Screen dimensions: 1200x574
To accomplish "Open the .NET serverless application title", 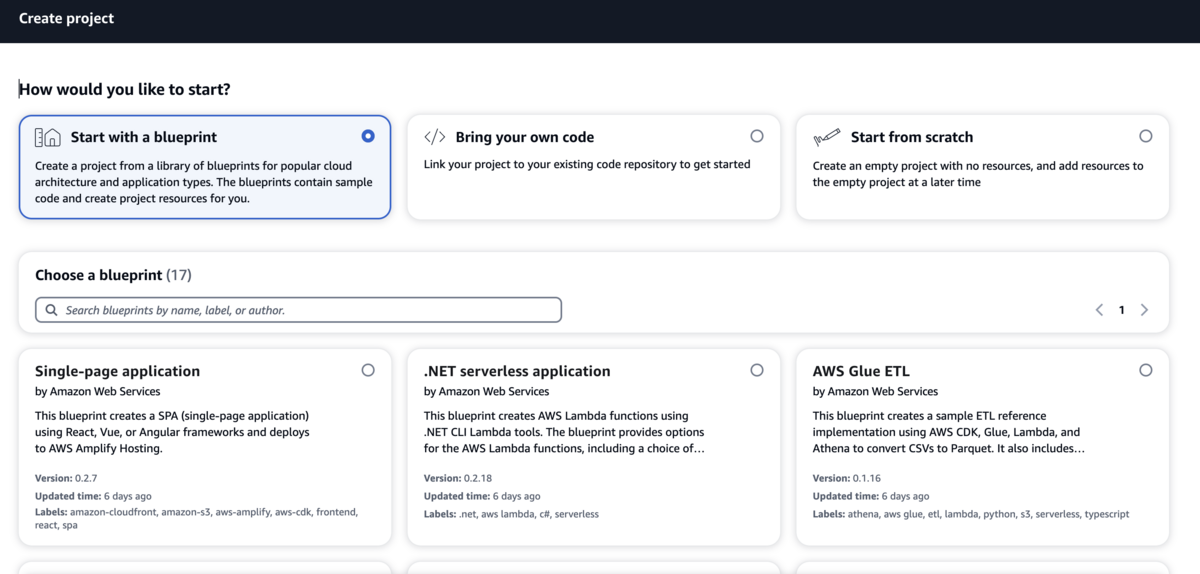I will 516,371.
